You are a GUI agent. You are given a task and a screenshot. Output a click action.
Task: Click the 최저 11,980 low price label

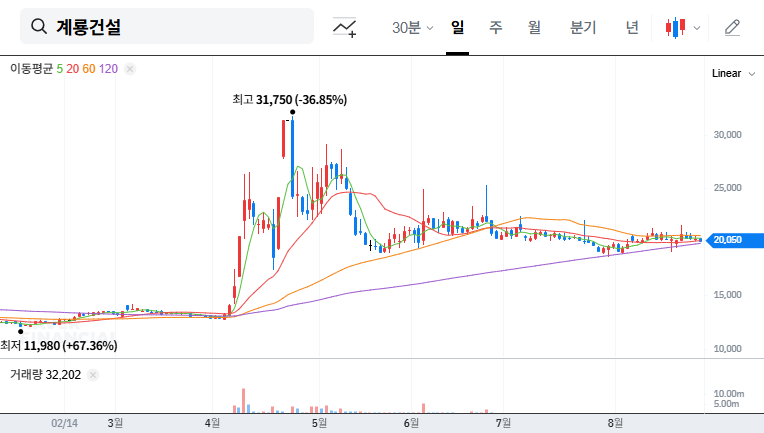59,346
